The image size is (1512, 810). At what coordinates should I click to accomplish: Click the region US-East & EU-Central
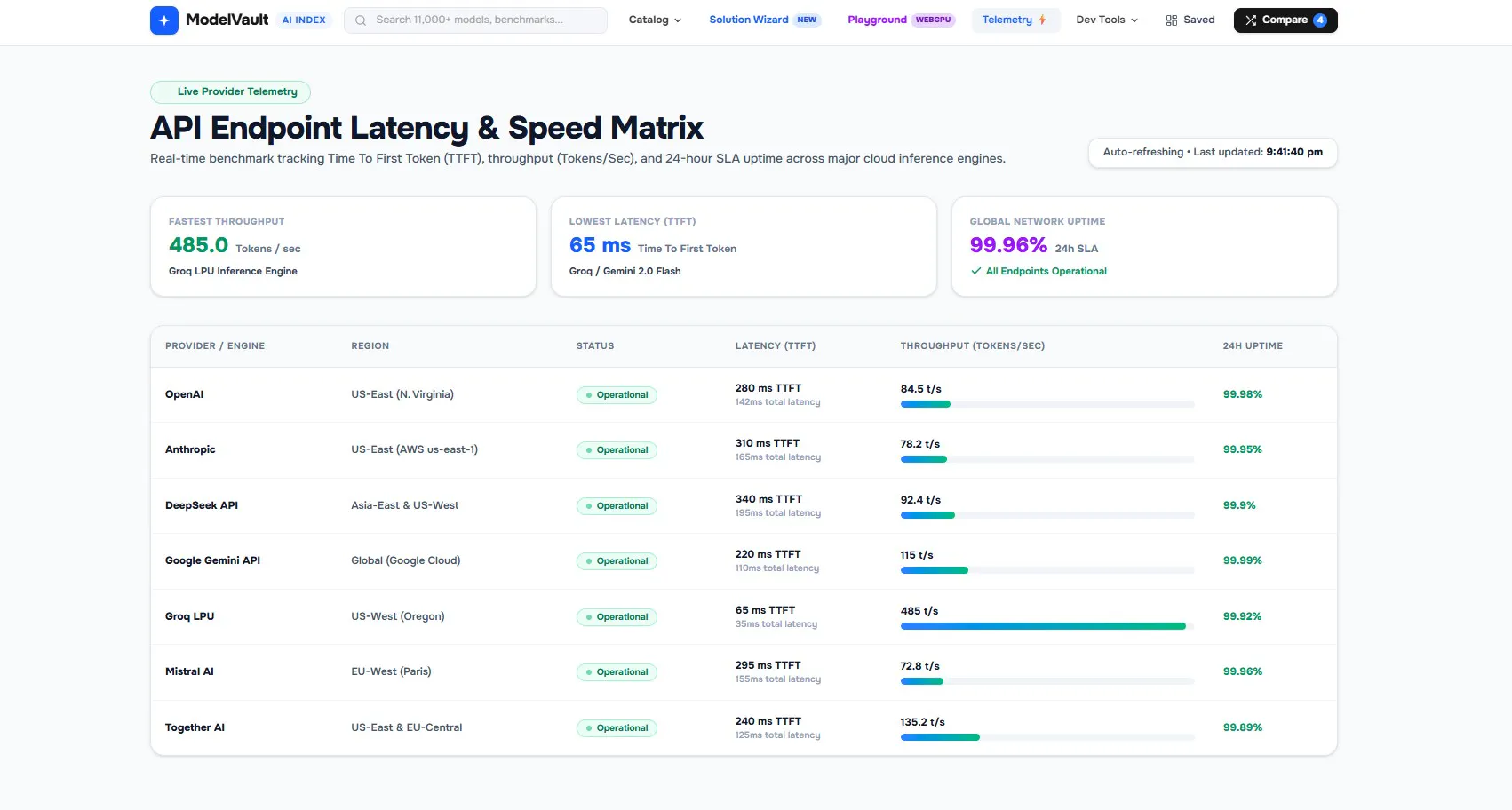pos(407,727)
